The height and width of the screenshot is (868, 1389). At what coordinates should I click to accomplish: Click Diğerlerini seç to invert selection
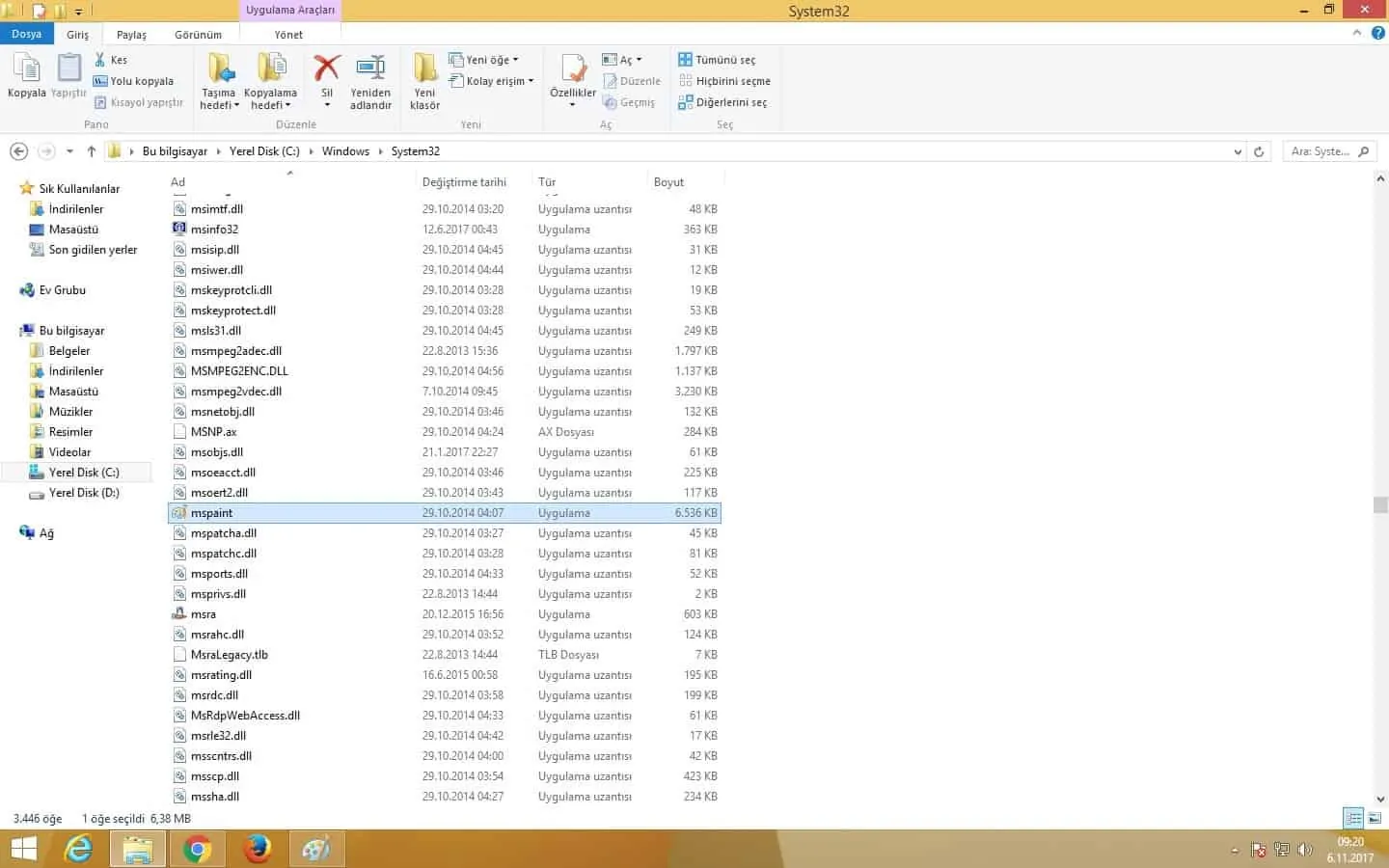click(x=722, y=102)
